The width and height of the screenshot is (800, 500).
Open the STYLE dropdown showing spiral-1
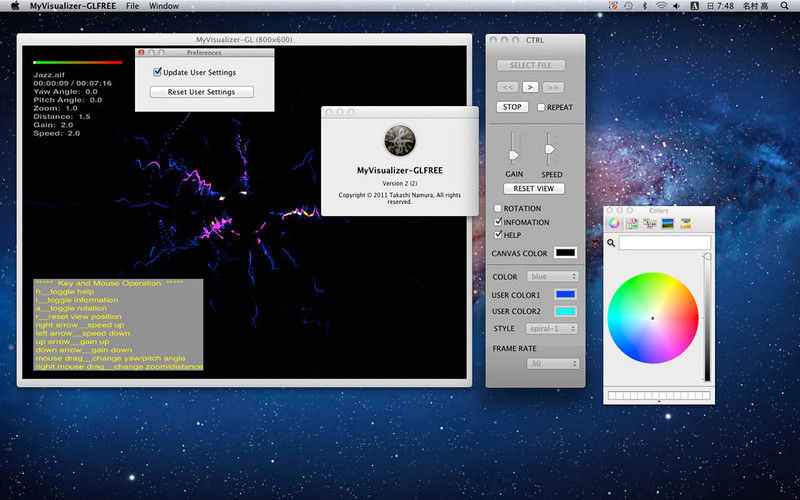coord(552,329)
